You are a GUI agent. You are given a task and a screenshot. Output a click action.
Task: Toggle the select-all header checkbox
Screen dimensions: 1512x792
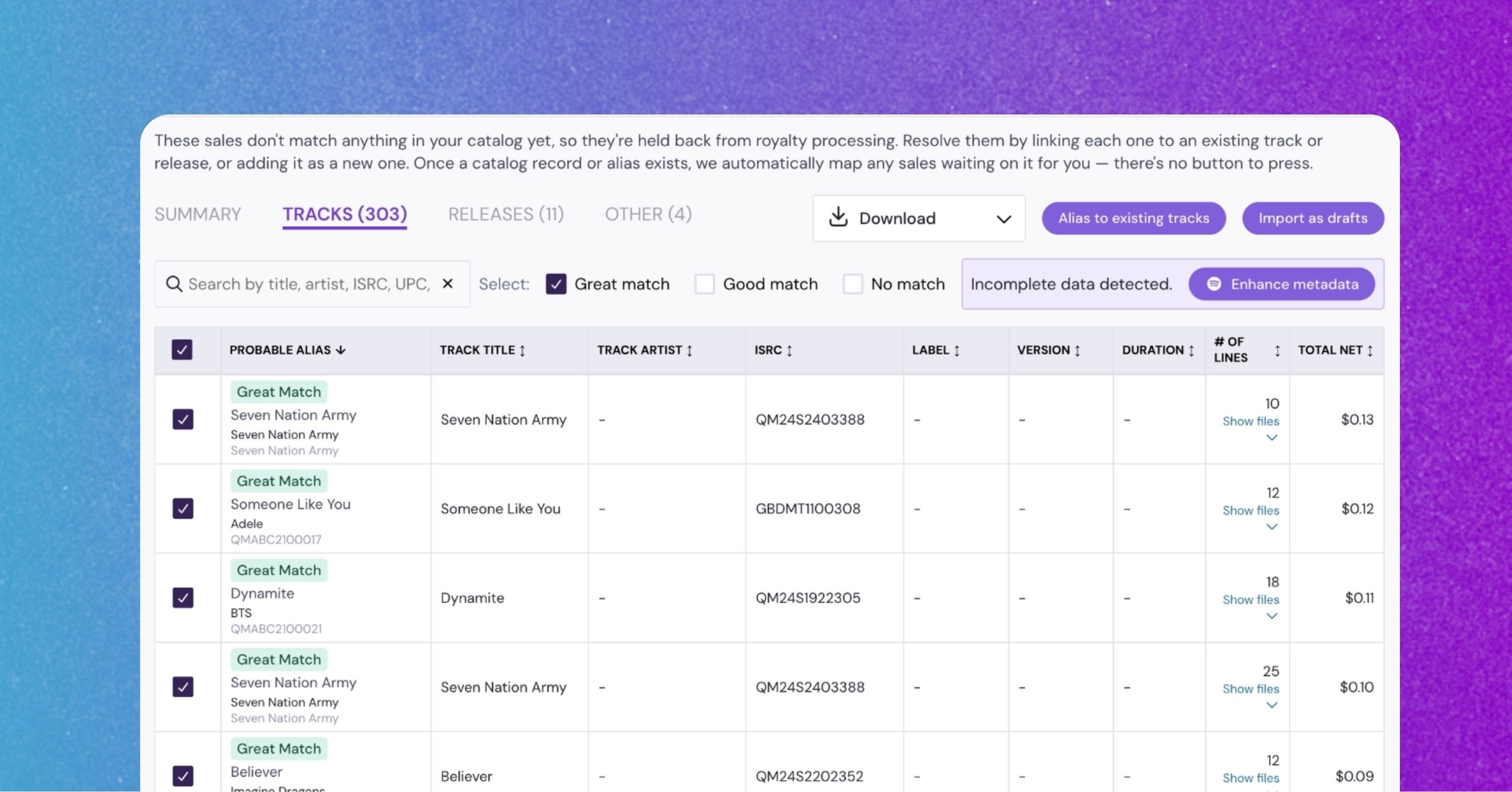pos(182,349)
